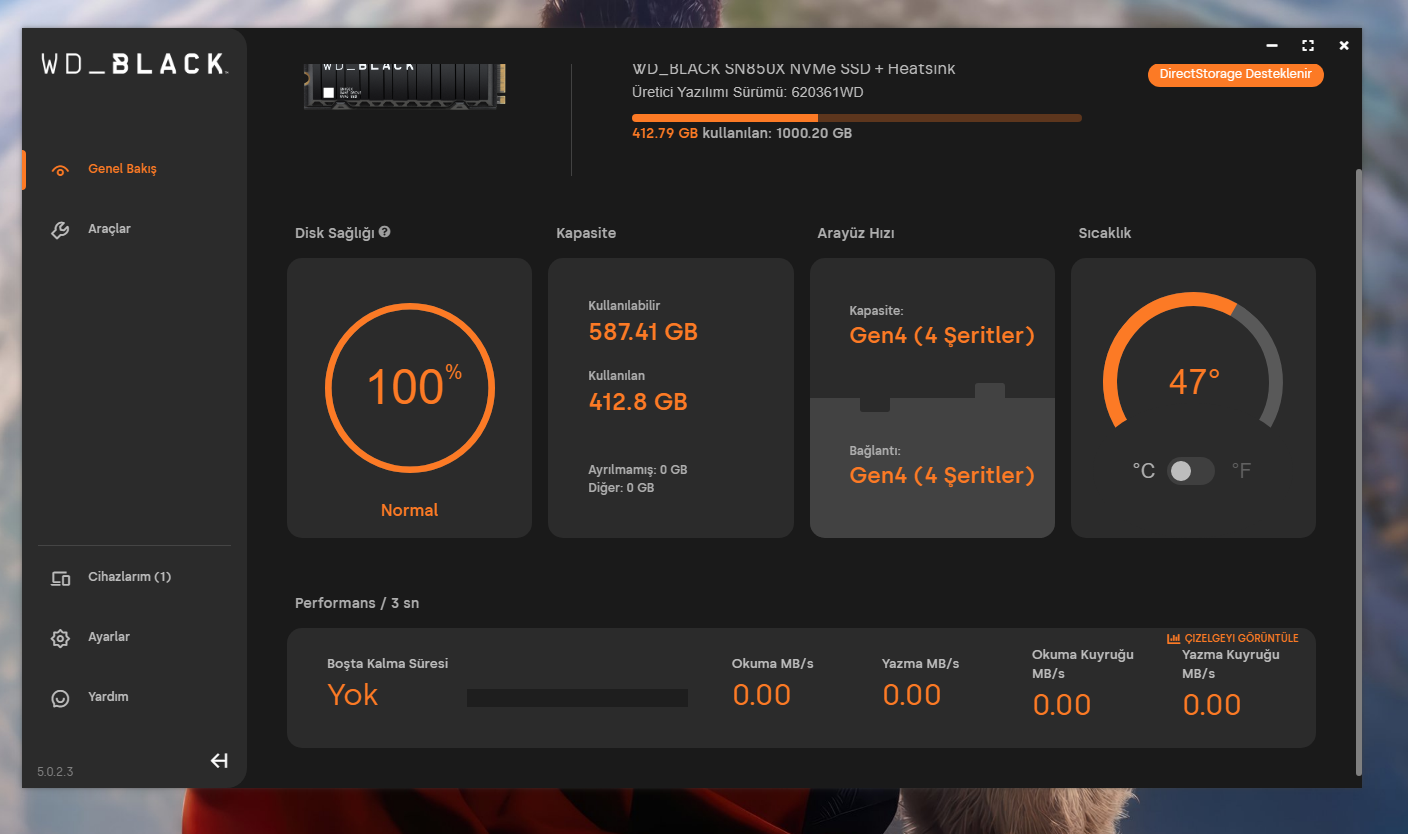Open Cihazlarım (1) devices list
This screenshot has width=1408, height=834.
click(x=130, y=577)
